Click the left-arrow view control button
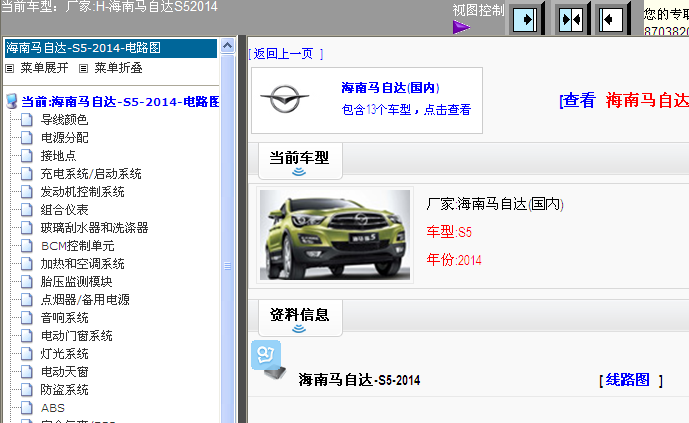The image size is (689, 423). click(x=612, y=19)
